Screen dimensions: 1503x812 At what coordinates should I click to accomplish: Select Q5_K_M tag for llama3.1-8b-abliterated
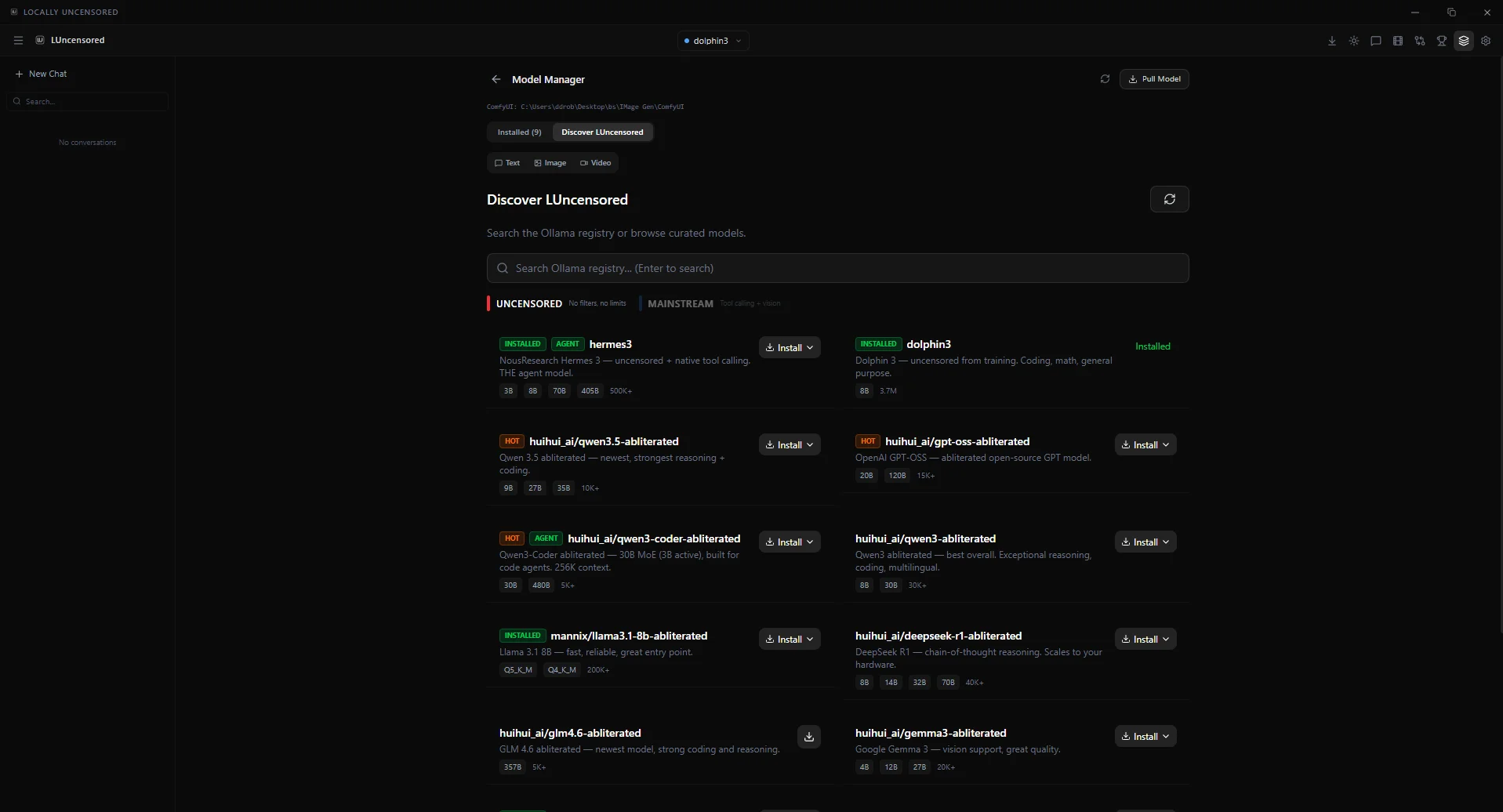[x=518, y=669]
